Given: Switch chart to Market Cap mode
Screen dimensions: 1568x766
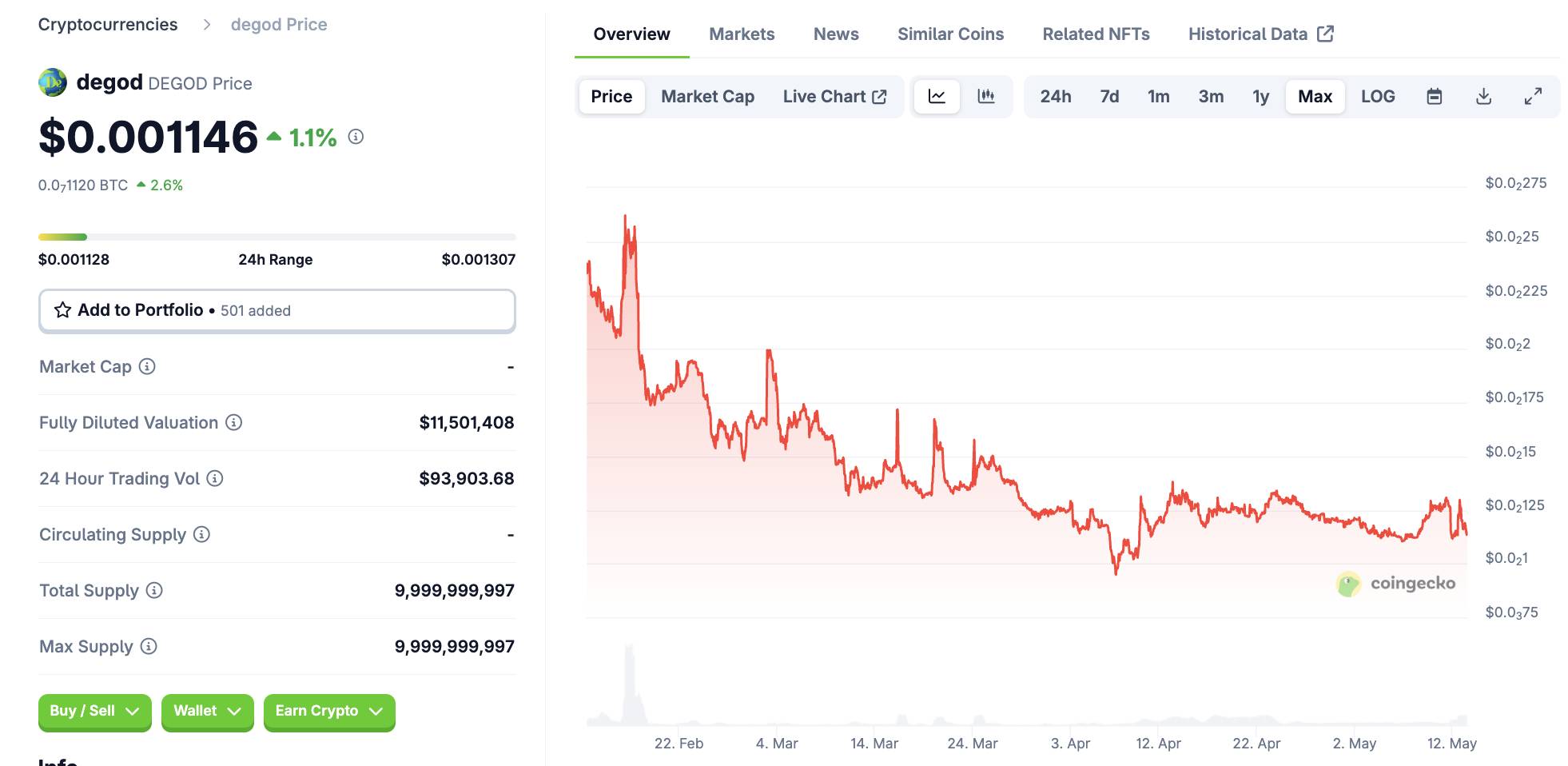Looking at the screenshot, I should 707,97.
